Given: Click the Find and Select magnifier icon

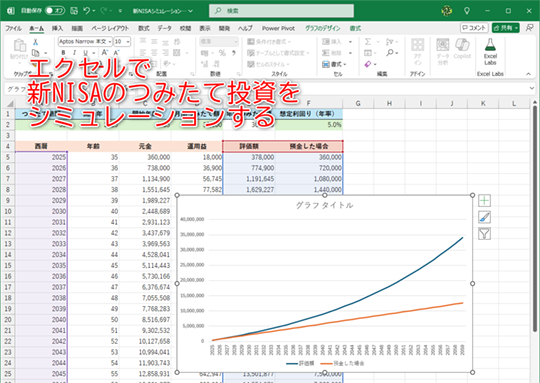Looking at the screenshot, I should tap(390, 53).
